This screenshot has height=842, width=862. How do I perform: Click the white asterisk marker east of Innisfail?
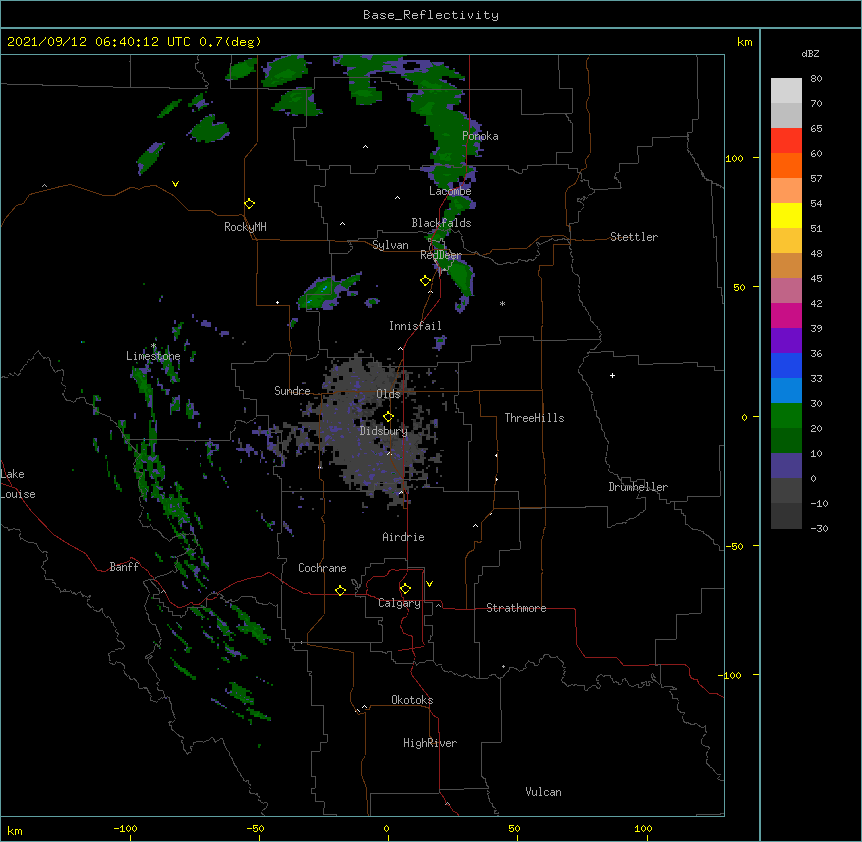pyautogui.click(x=502, y=304)
